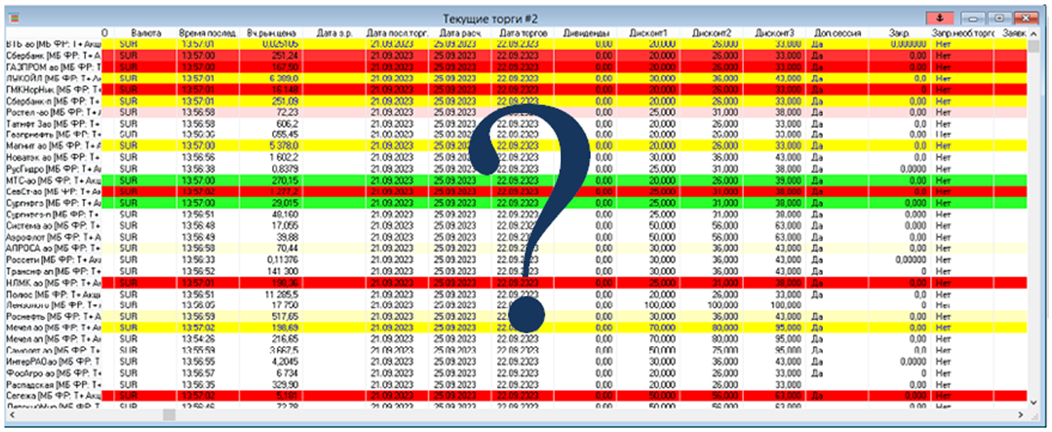The height and width of the screenshot is (432, 1052).
Task: Click price 517,65 in Роснефть row
Action: pos(285,317)
